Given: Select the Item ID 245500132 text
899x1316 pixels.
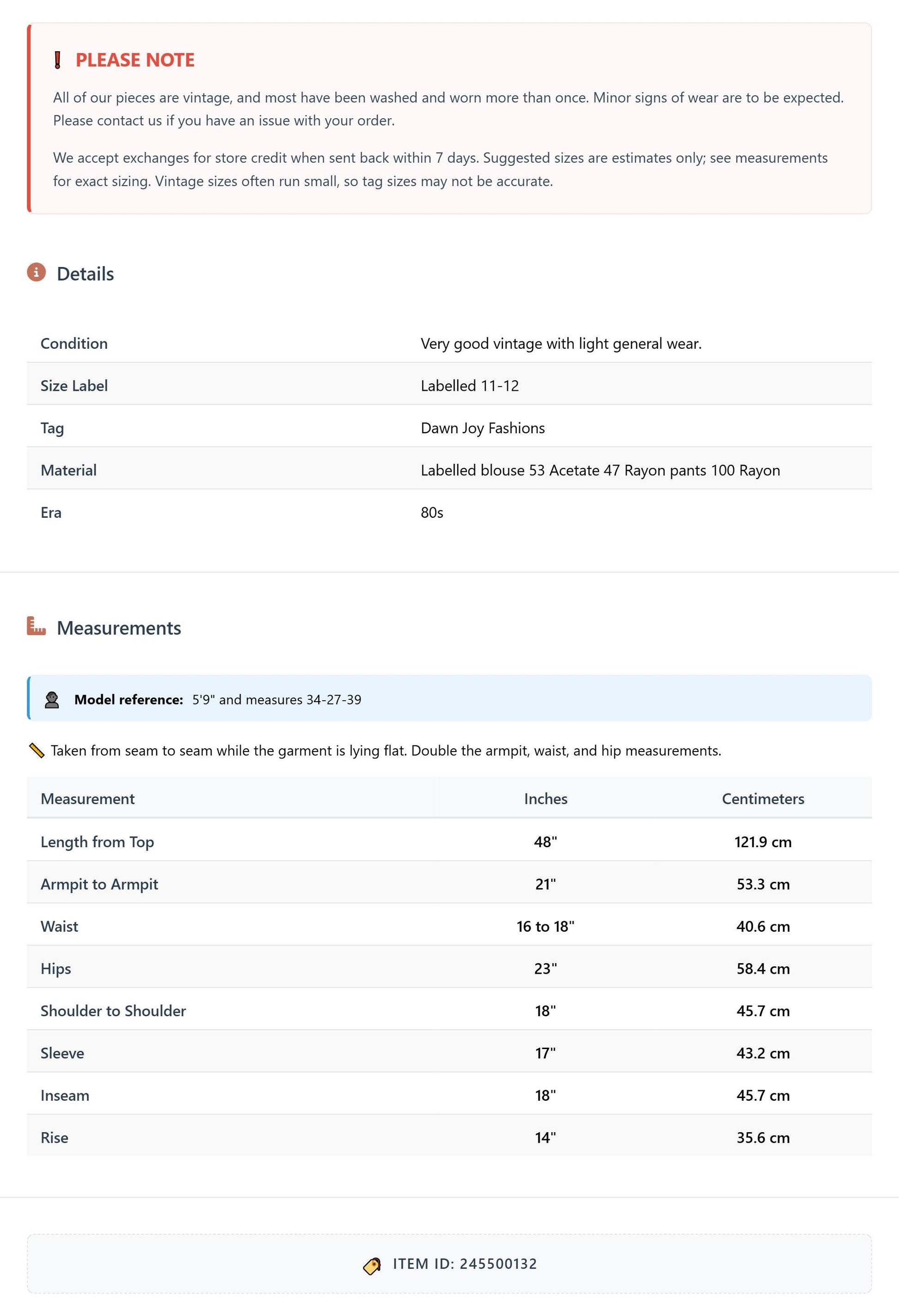Looking at the screenshot, I should pyautogui.click(x=464, y=1264).
